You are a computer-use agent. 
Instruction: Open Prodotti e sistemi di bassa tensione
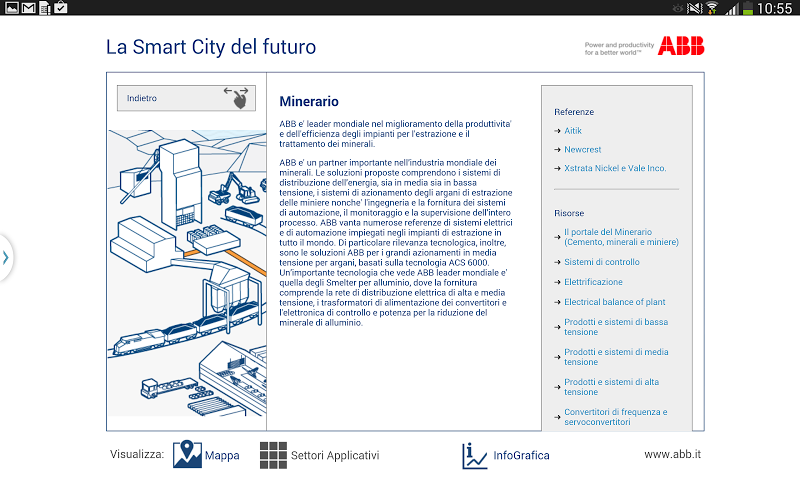616,327
